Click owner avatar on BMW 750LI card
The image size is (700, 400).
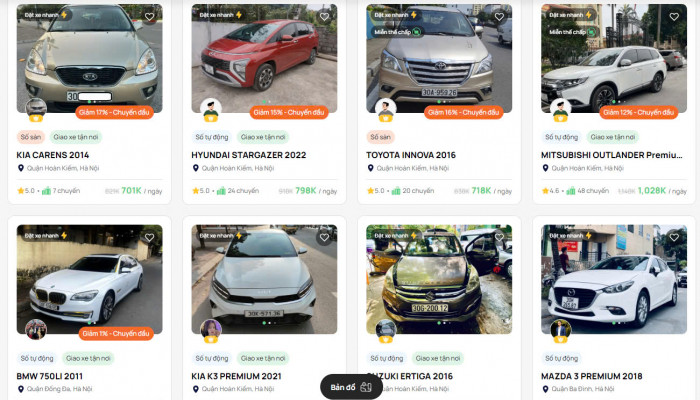36,330
